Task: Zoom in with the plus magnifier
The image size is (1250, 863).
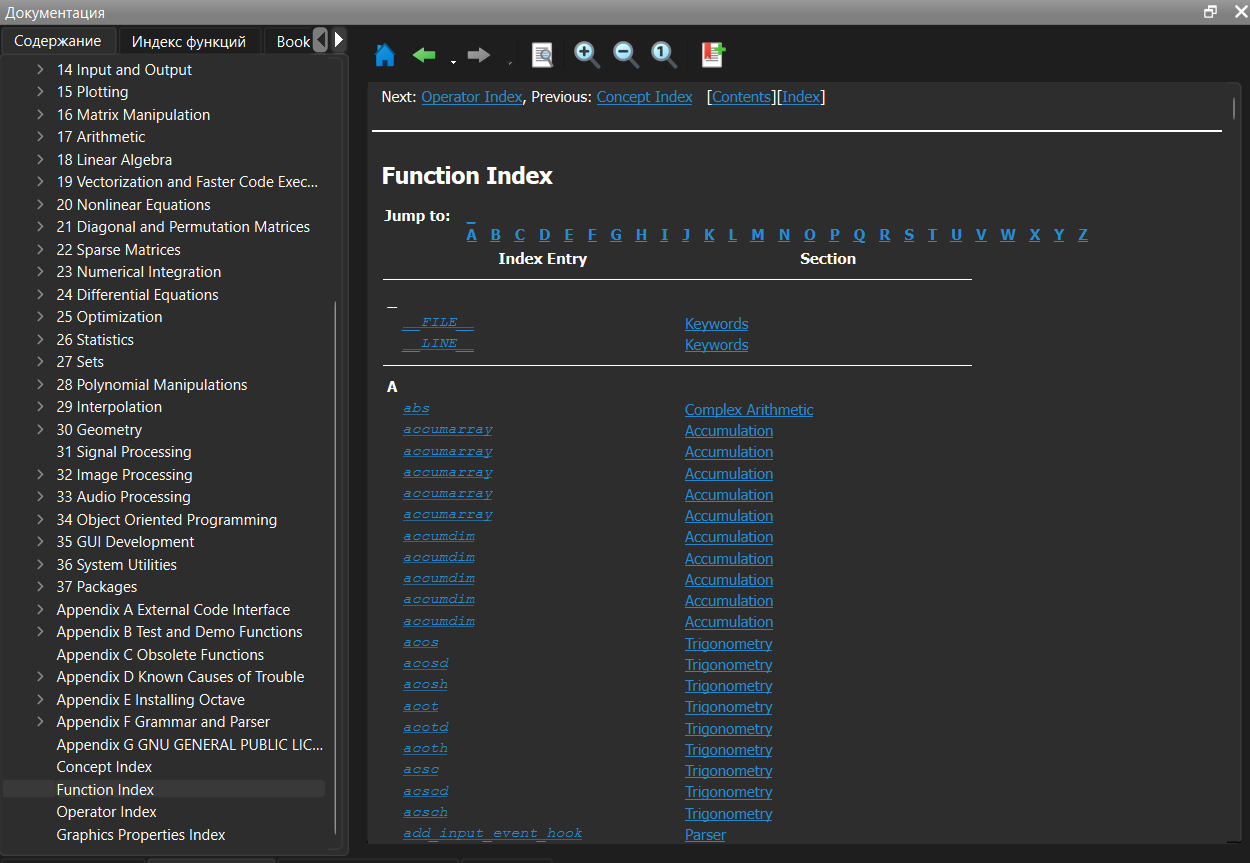Action: tap(587, 55)
